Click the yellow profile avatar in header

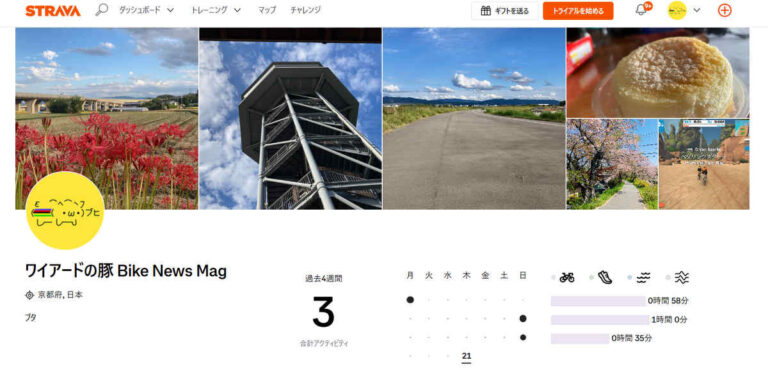(x=677, y=10)
